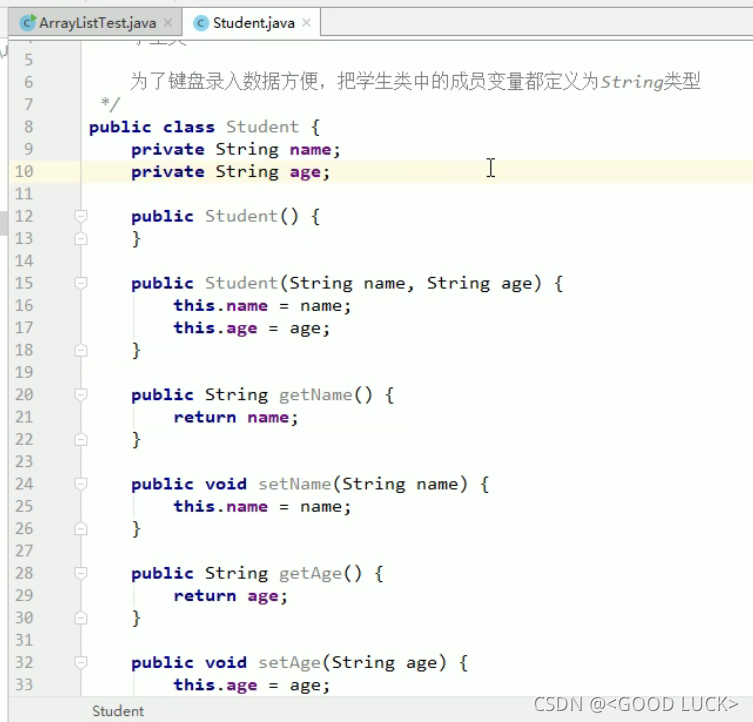Screen dimensions: 753x722
Task: Click the Student.java class file icon
Action: coord(200,23)
